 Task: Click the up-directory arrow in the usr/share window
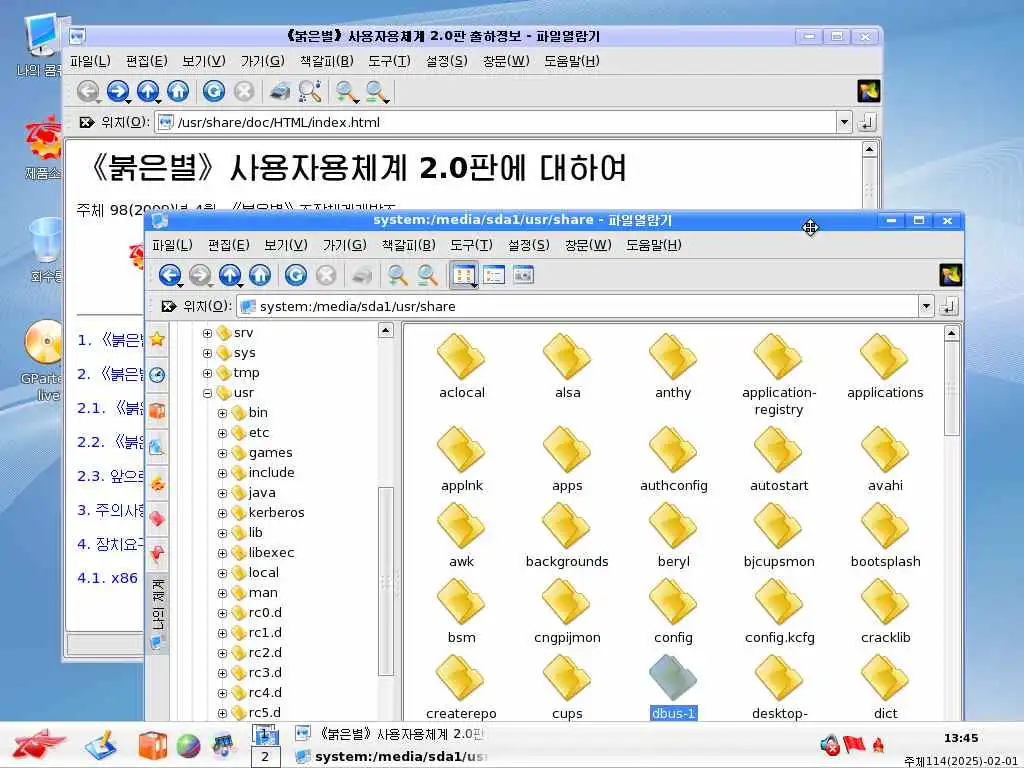(x=229, y=275)
